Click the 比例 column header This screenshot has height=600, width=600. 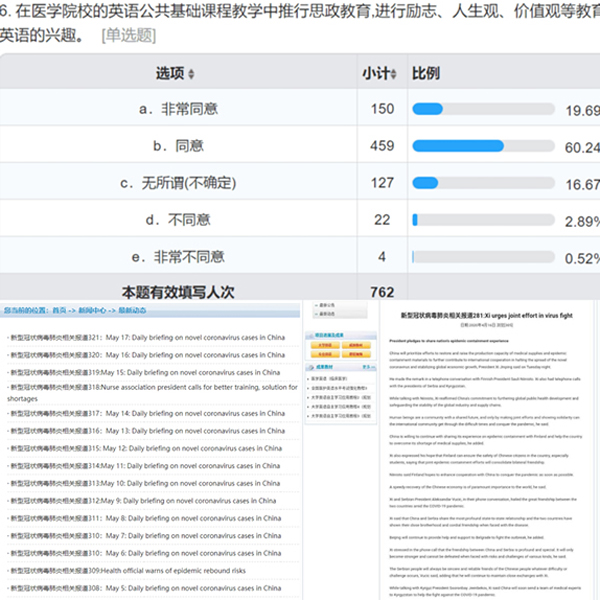click(427, 74)
